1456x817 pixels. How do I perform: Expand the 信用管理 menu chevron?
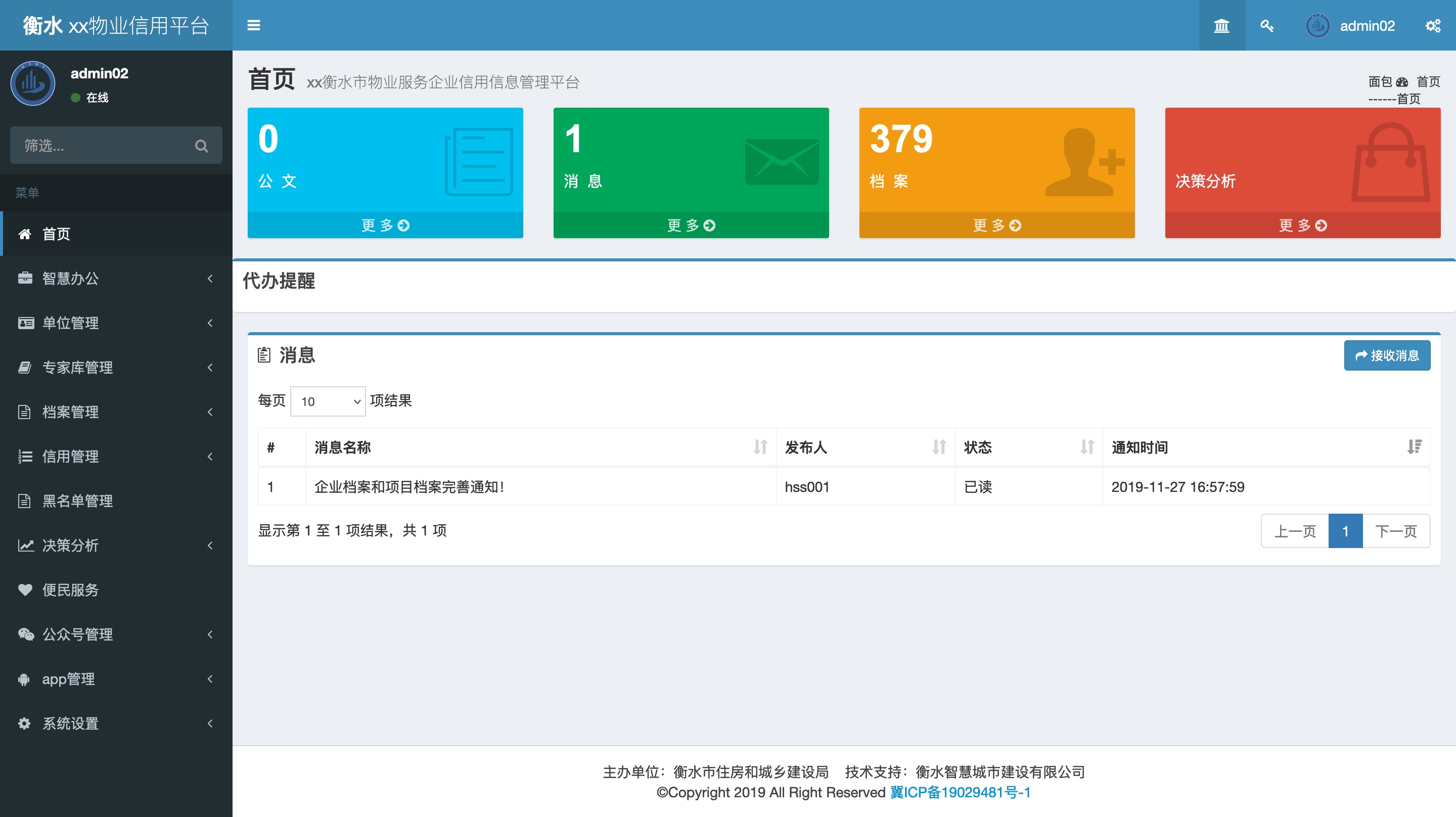(210, 456)
